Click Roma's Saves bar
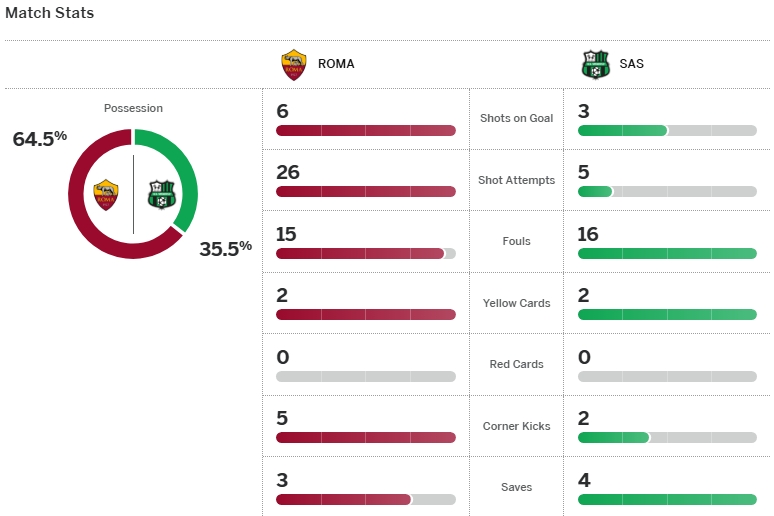774x516 pixels. coord(365,499)
